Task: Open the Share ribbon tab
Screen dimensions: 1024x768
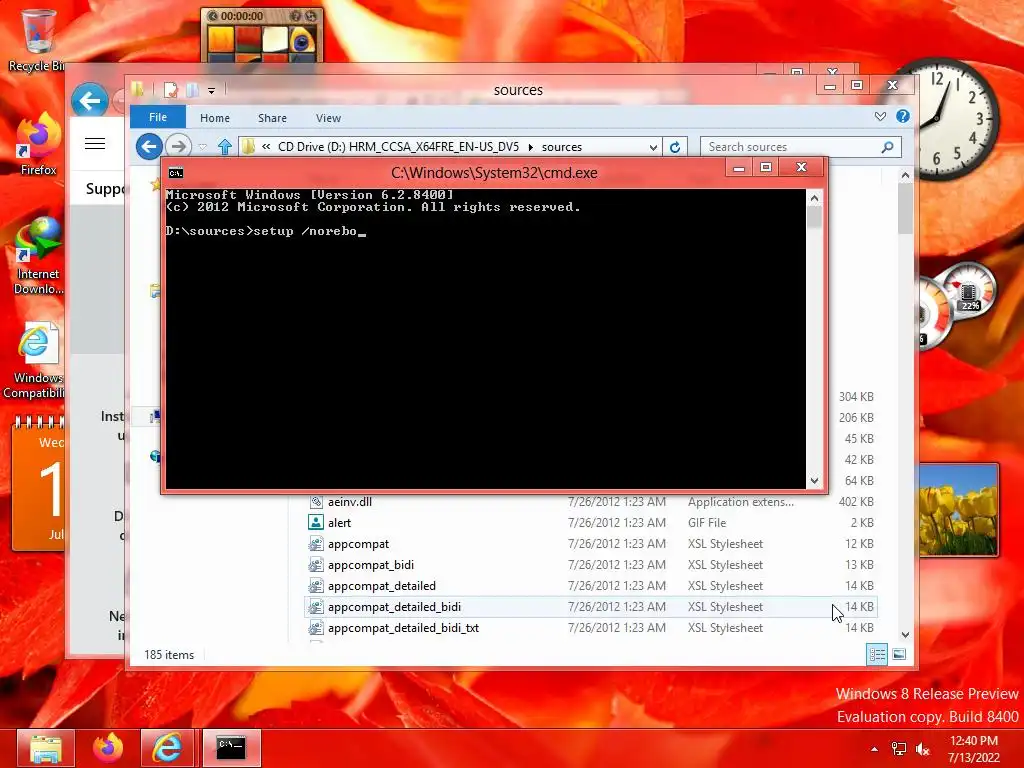Action: point(272,118)
